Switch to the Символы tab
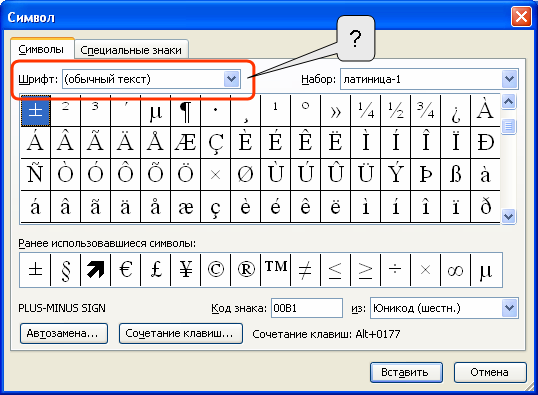Image resolution: width=538 pixels, height=395 pixels. click(41, 49)
